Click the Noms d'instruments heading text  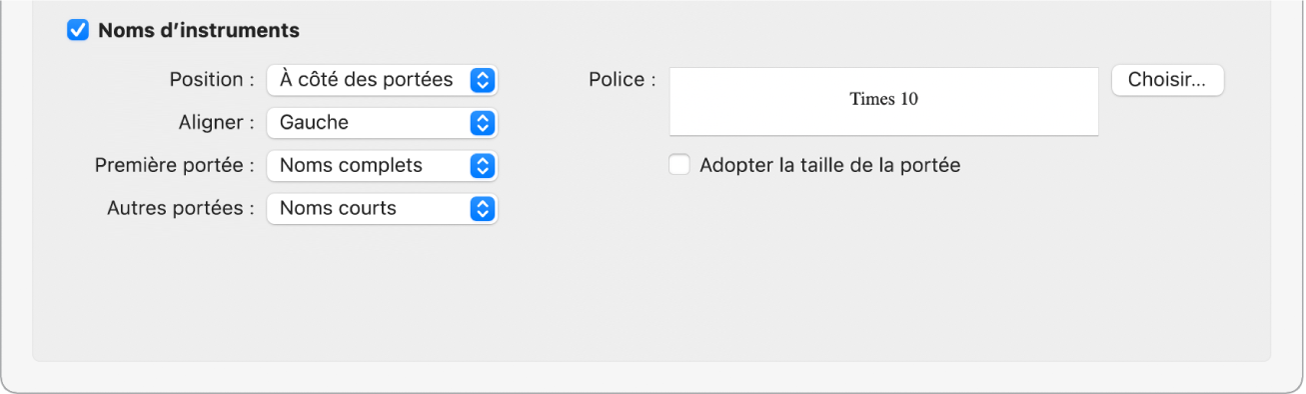pos(199,31)
